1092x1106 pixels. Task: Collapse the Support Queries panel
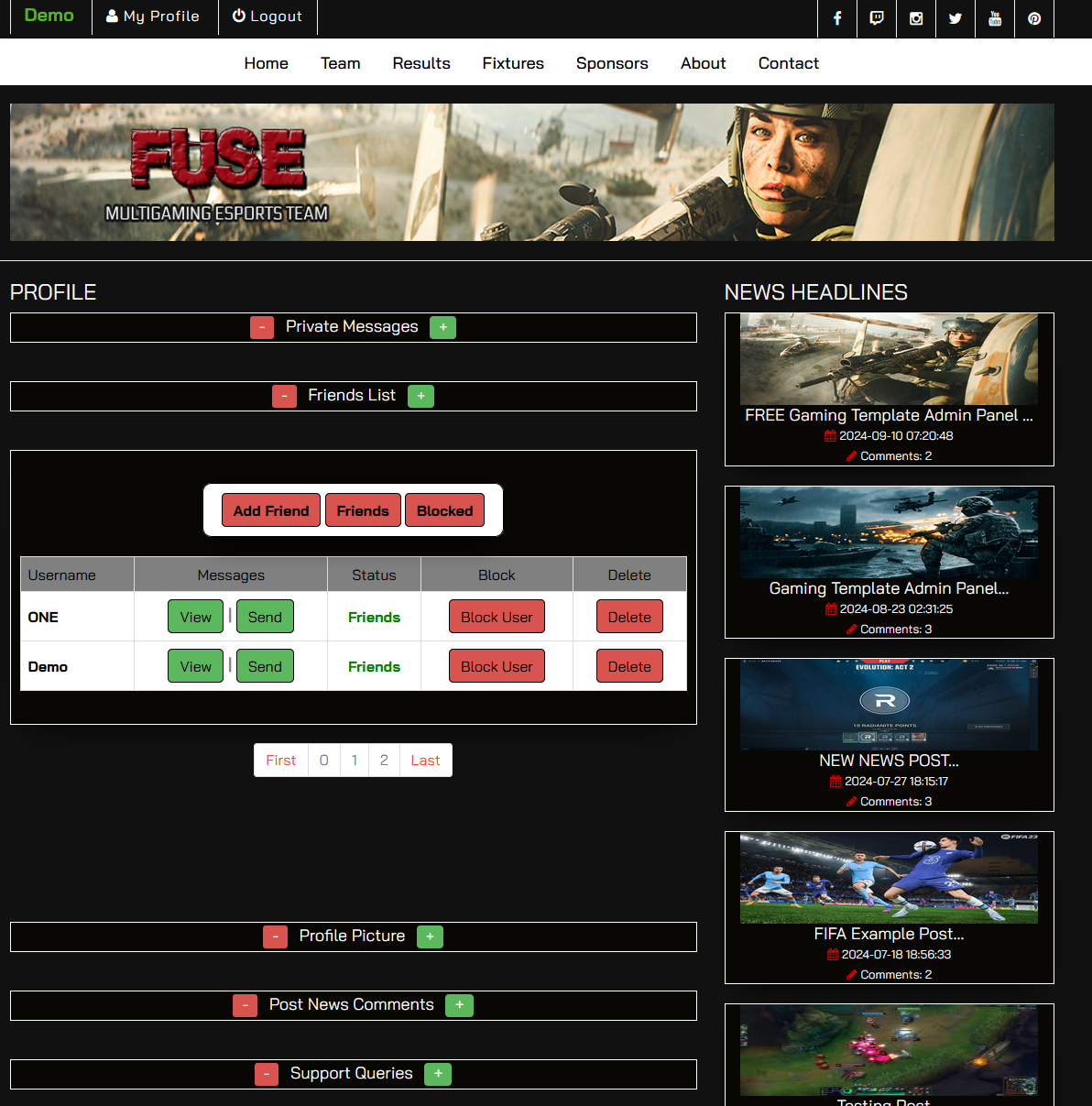[266, 1074]
